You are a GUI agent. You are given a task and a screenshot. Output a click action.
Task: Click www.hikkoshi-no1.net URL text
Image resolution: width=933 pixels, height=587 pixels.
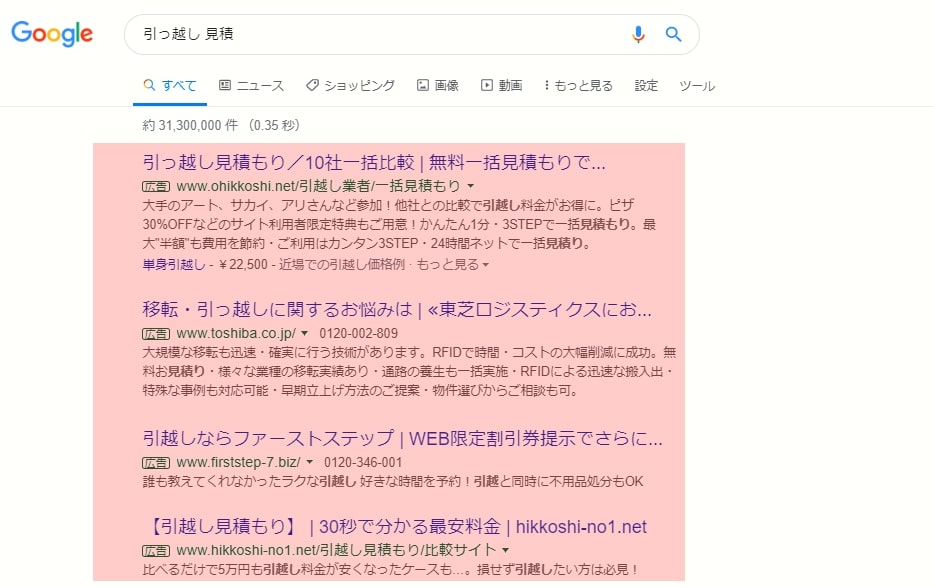(336, 550)
